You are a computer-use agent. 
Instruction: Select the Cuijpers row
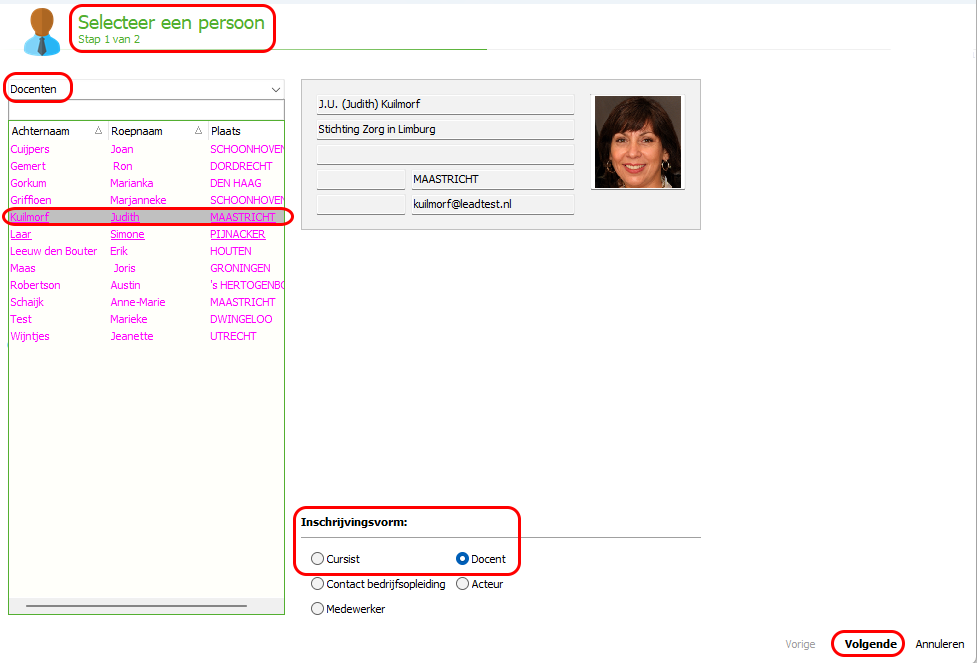point(146,149)
